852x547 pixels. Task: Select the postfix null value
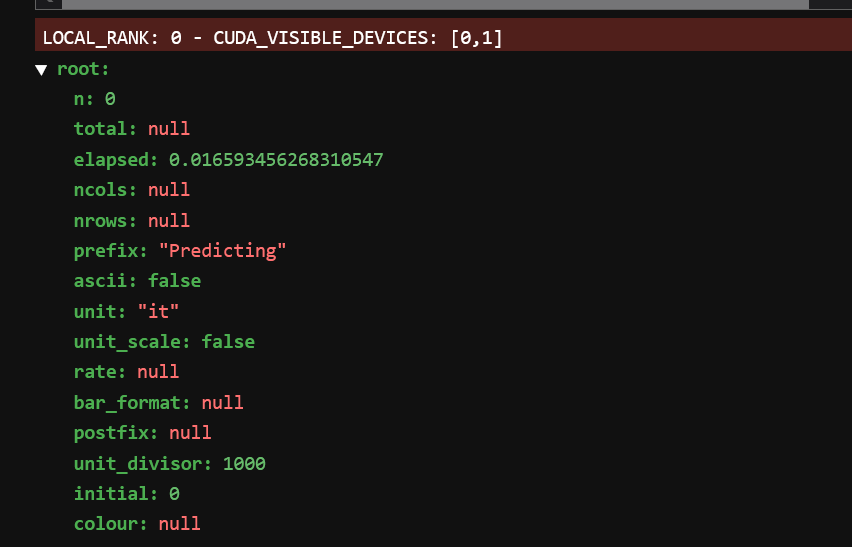click(190, 433)
